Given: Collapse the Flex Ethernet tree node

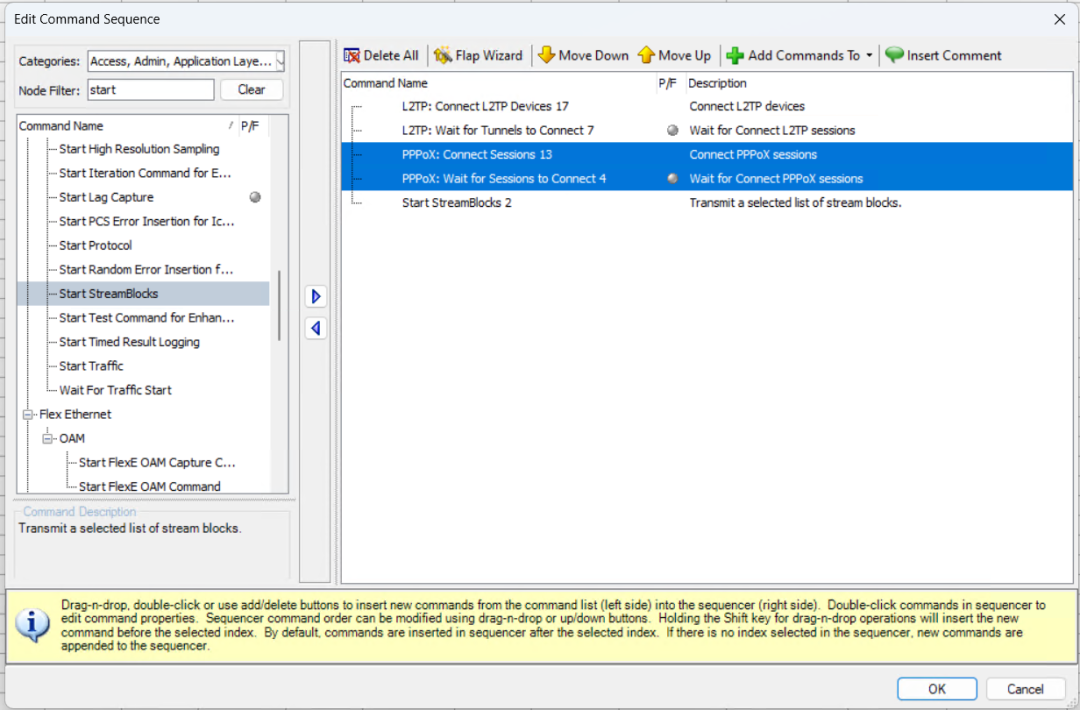Looking at the screenshot, I should (28, 414).
